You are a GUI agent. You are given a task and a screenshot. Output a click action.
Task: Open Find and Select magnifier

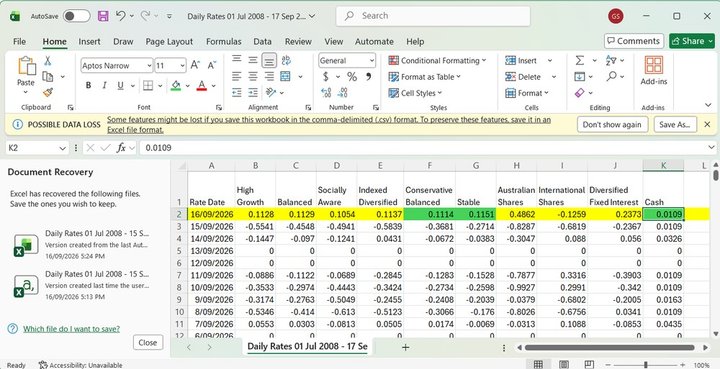pyautogui.click(x=611, y=77)
